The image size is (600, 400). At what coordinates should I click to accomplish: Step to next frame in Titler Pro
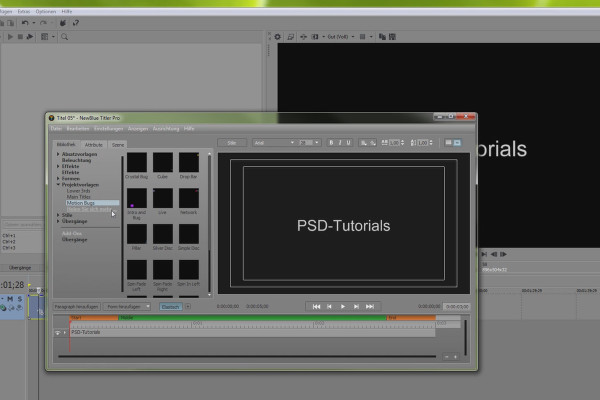pyautogui.click(x=356, y=307)
